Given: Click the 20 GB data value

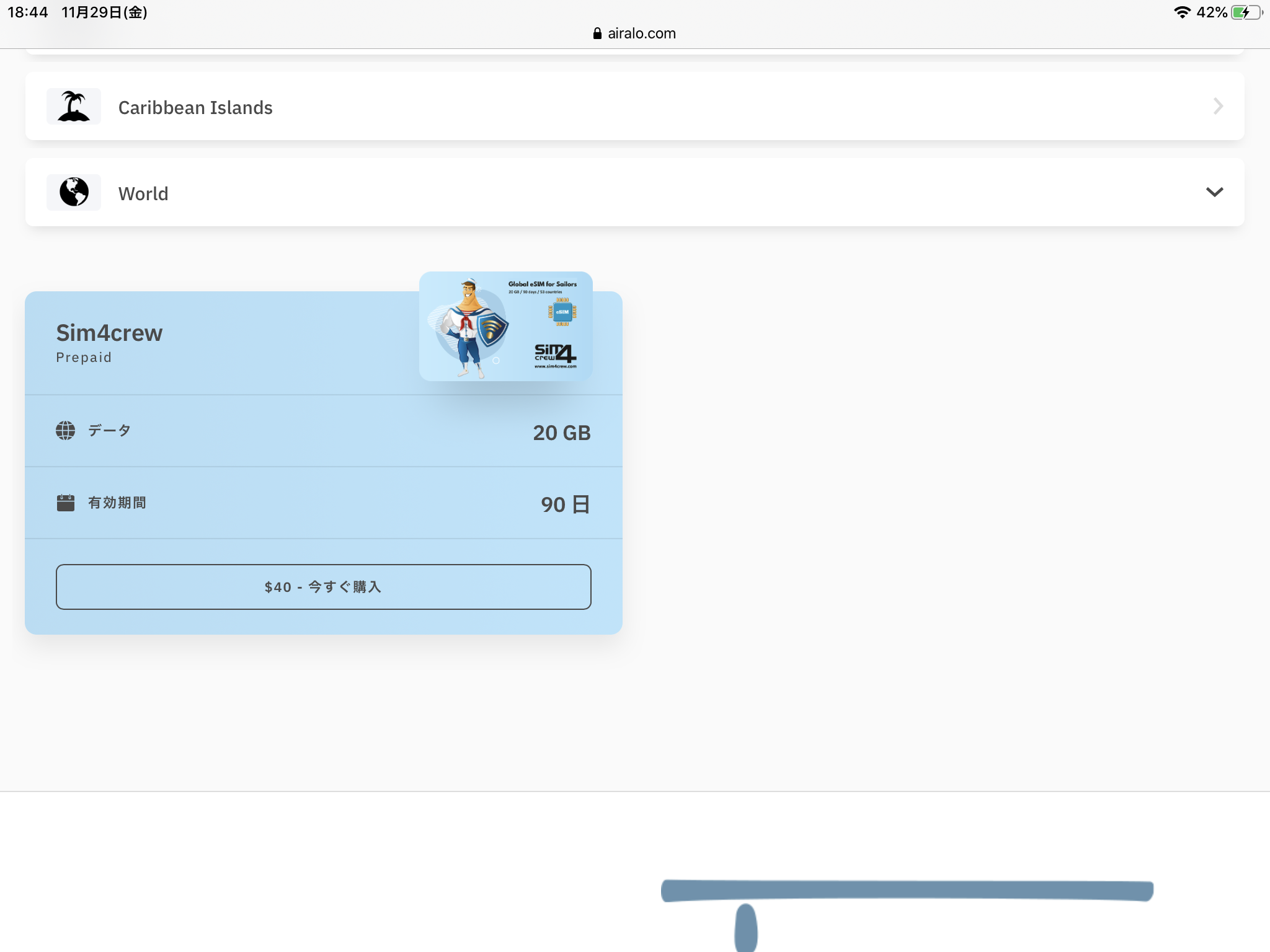Looking at the screenshot, I should click(562, 433).
